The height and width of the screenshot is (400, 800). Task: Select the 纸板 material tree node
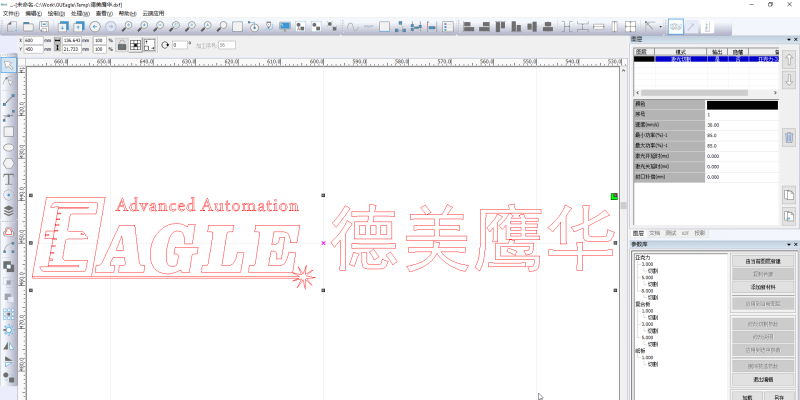pos(639,351)
